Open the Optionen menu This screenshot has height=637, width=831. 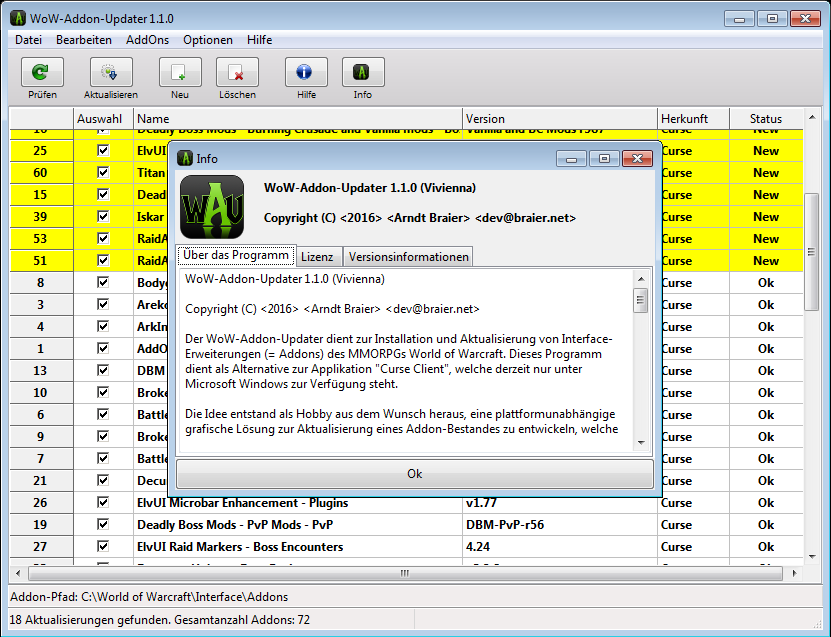click(208, 40)
